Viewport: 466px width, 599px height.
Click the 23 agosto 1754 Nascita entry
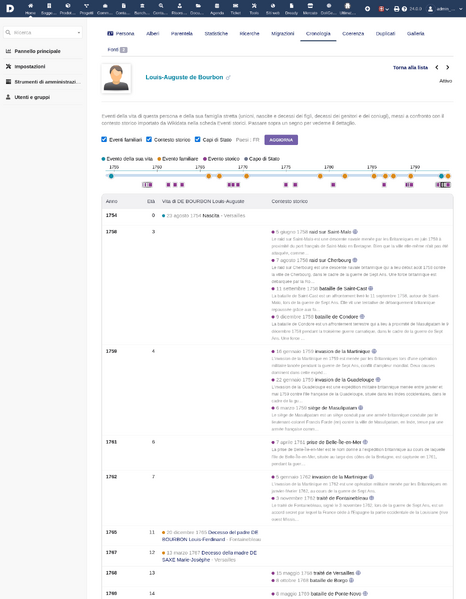pos(205,215)
